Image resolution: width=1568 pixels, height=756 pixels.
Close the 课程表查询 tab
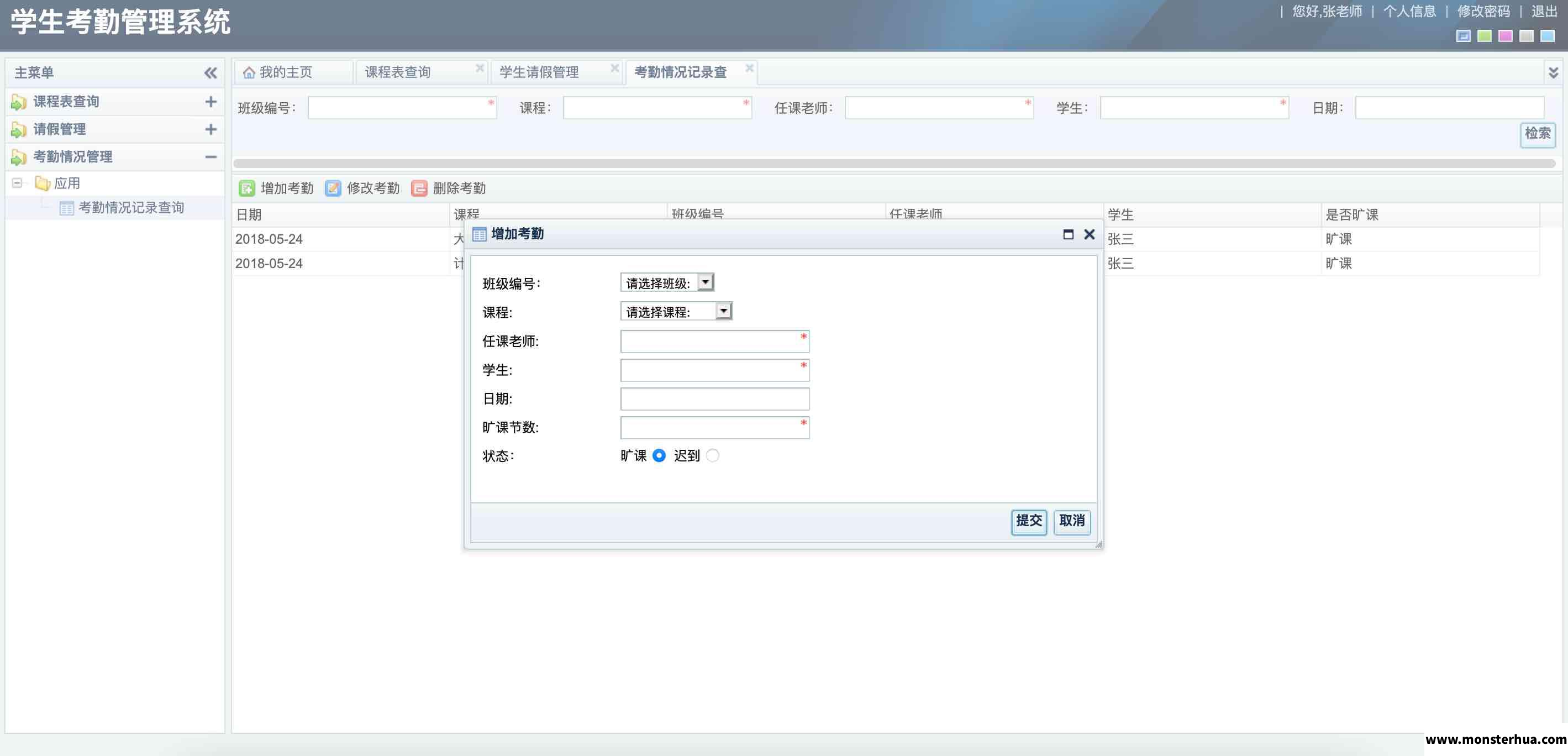480,67
